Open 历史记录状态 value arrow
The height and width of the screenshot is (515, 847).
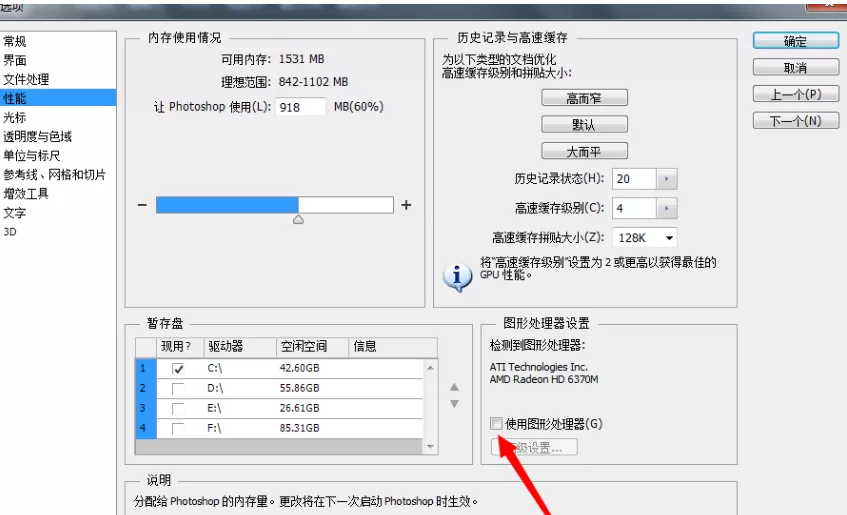pyautogui.click(x=667, y=179)
